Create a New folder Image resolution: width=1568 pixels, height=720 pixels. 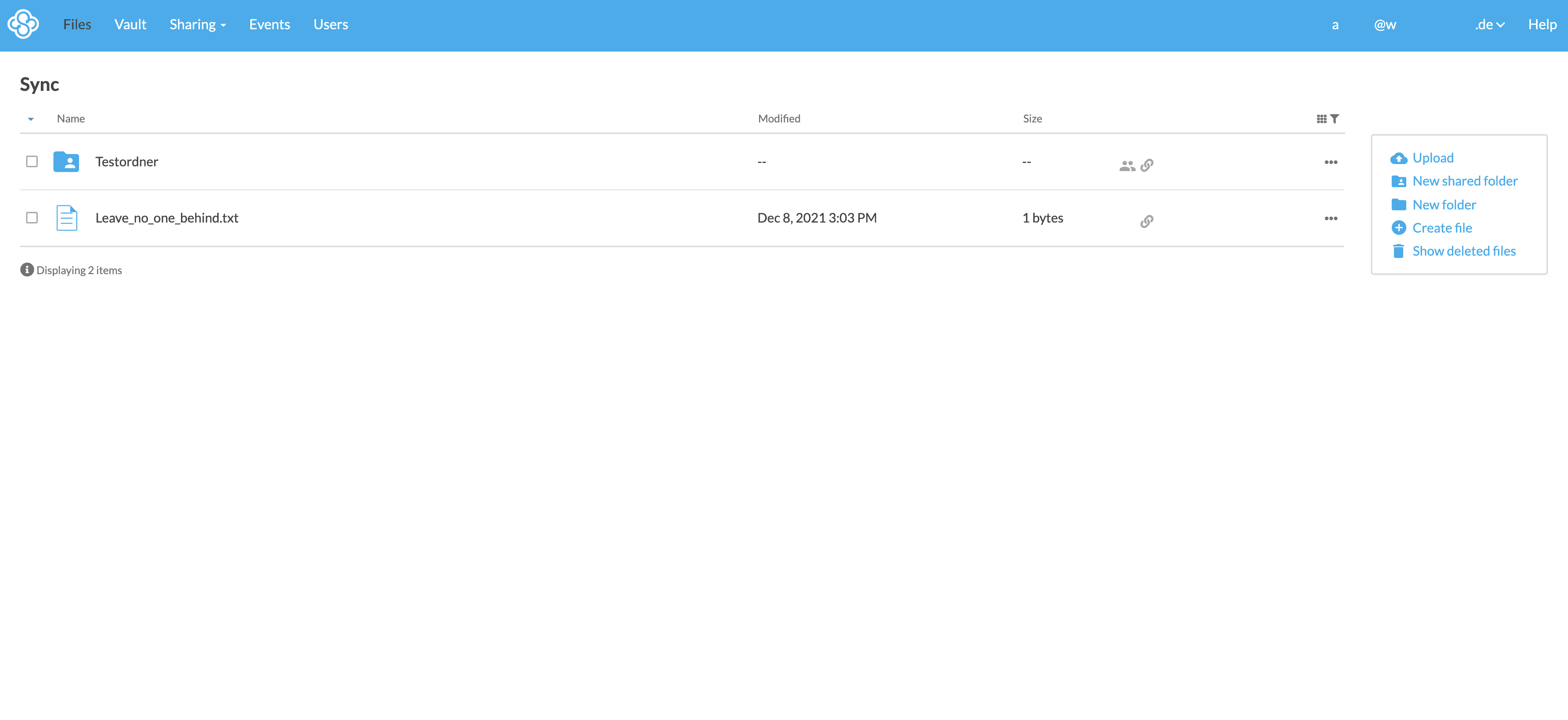click(1444, 204)
